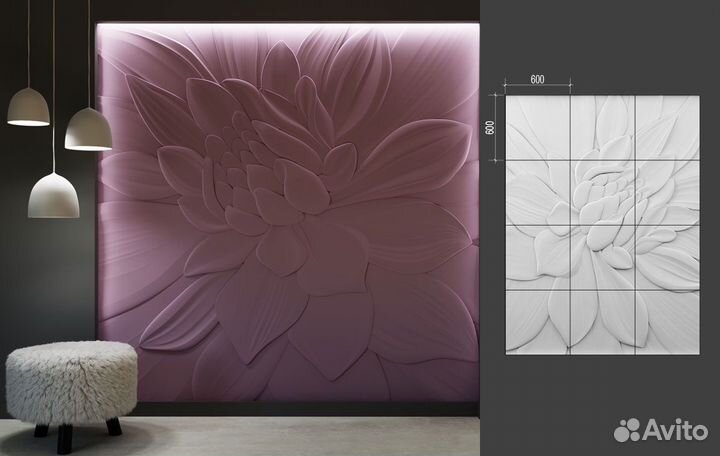Click the purple flower wall panel image

(288, 212)
